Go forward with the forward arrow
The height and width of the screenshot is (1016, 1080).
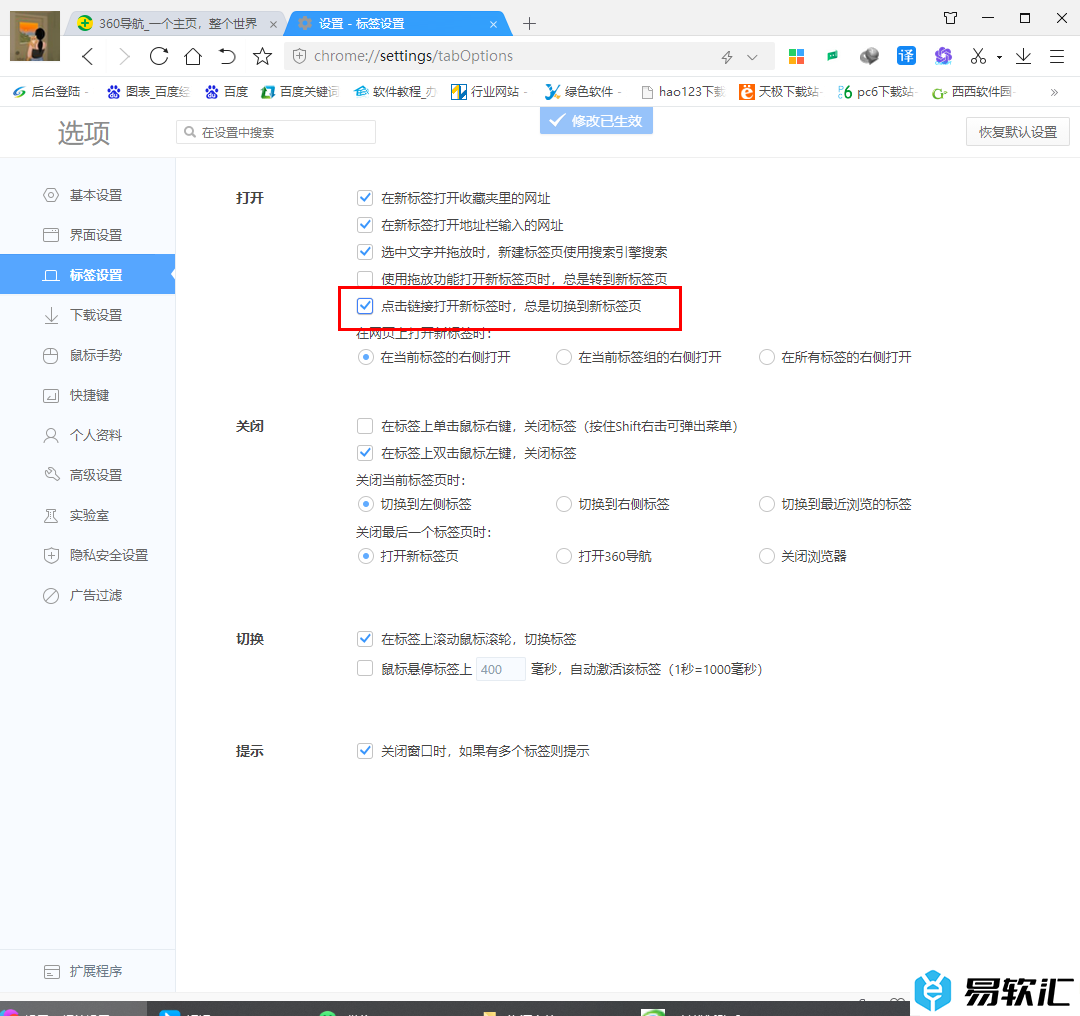click(x=124, y=56)
